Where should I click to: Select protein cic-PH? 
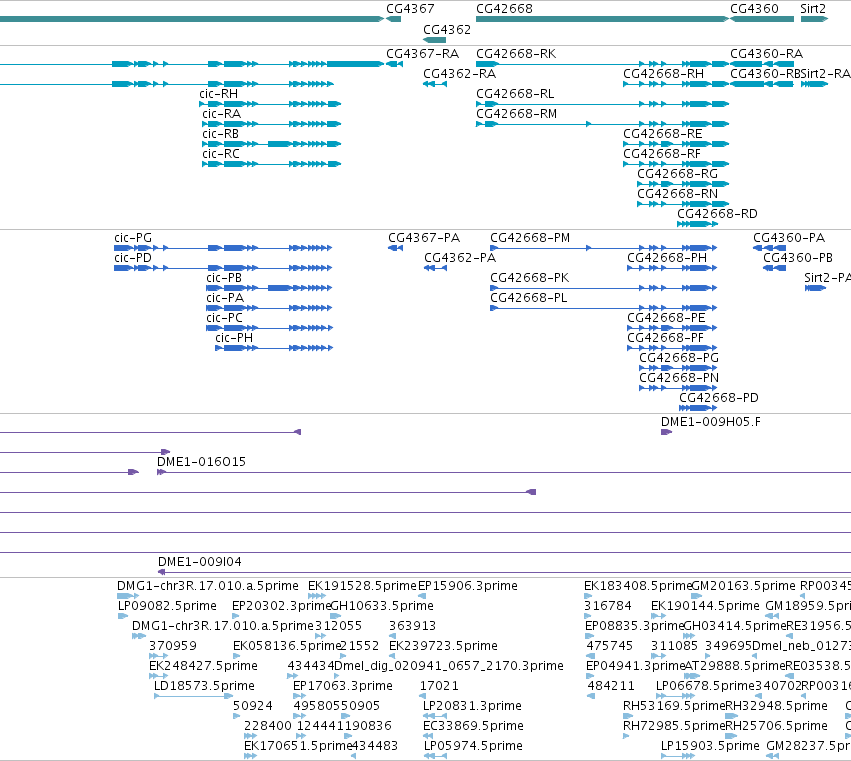pyautogui.click(x=234, y=338)
